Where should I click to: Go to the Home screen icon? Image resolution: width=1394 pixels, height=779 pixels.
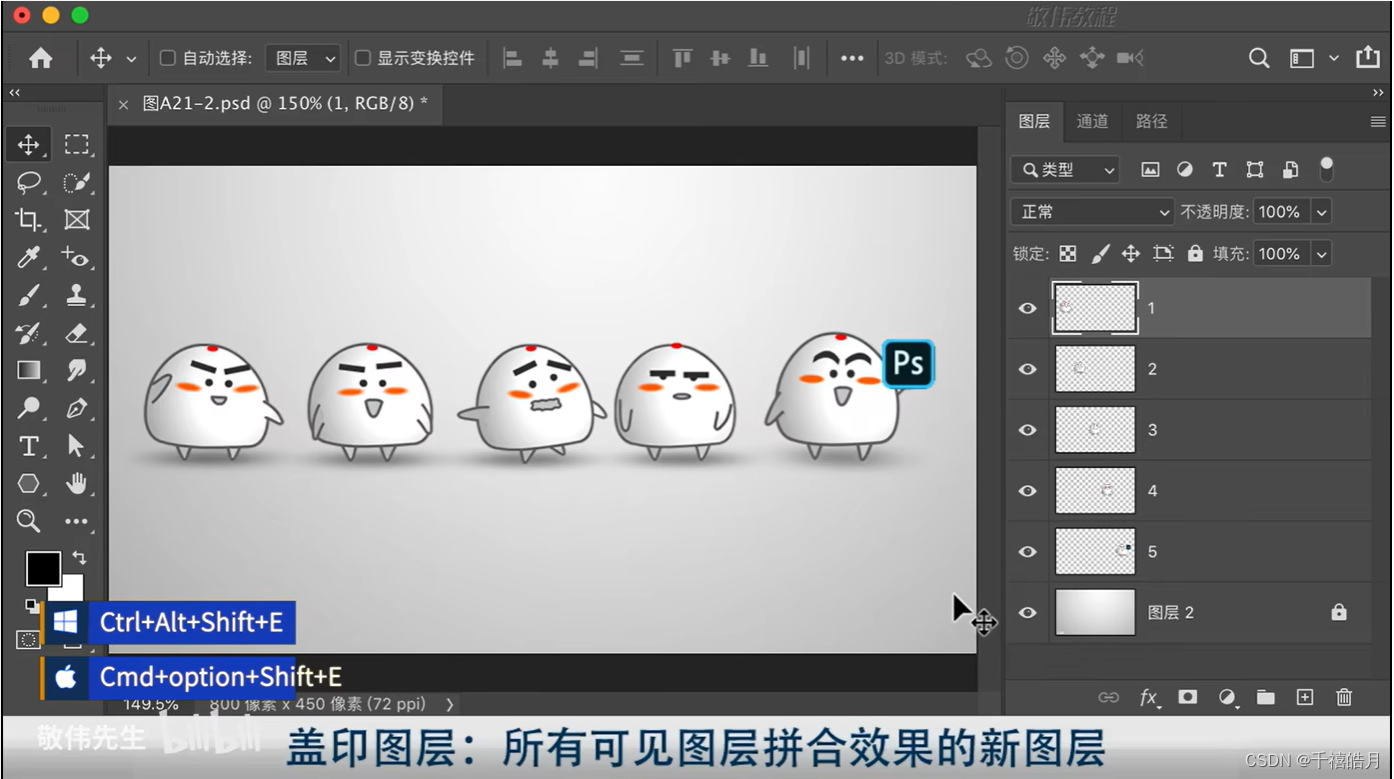pyautogui.click(x=40, y=59)
